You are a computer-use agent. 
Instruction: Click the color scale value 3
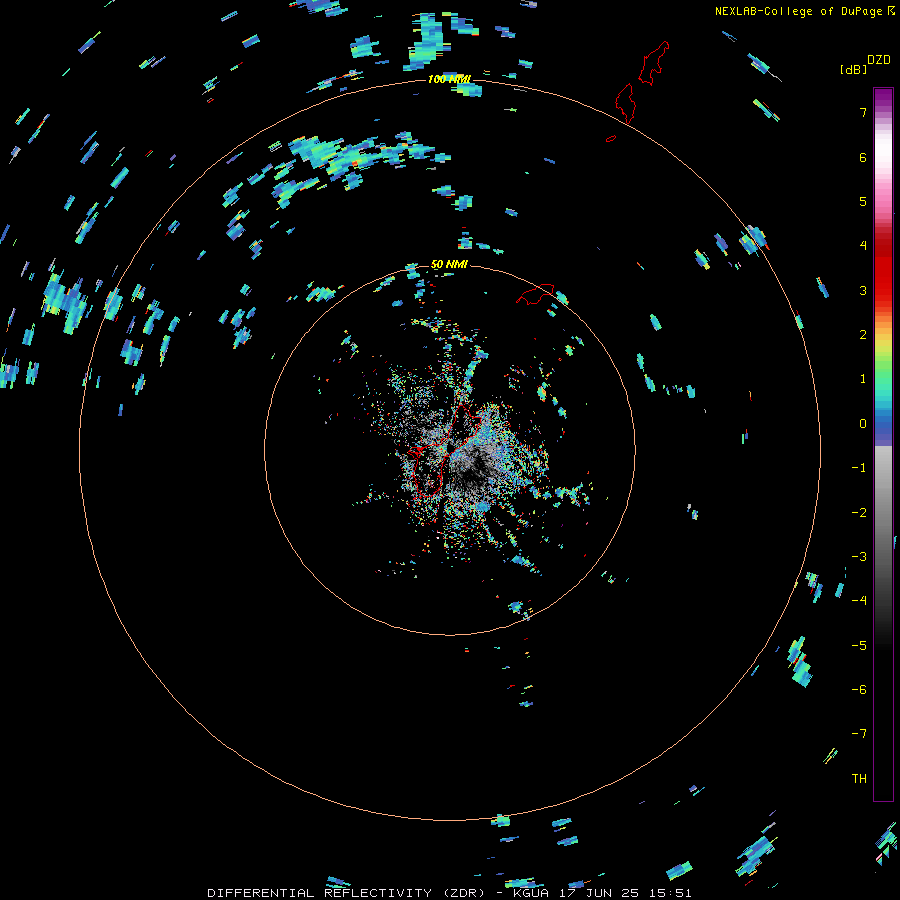point(863,290)
